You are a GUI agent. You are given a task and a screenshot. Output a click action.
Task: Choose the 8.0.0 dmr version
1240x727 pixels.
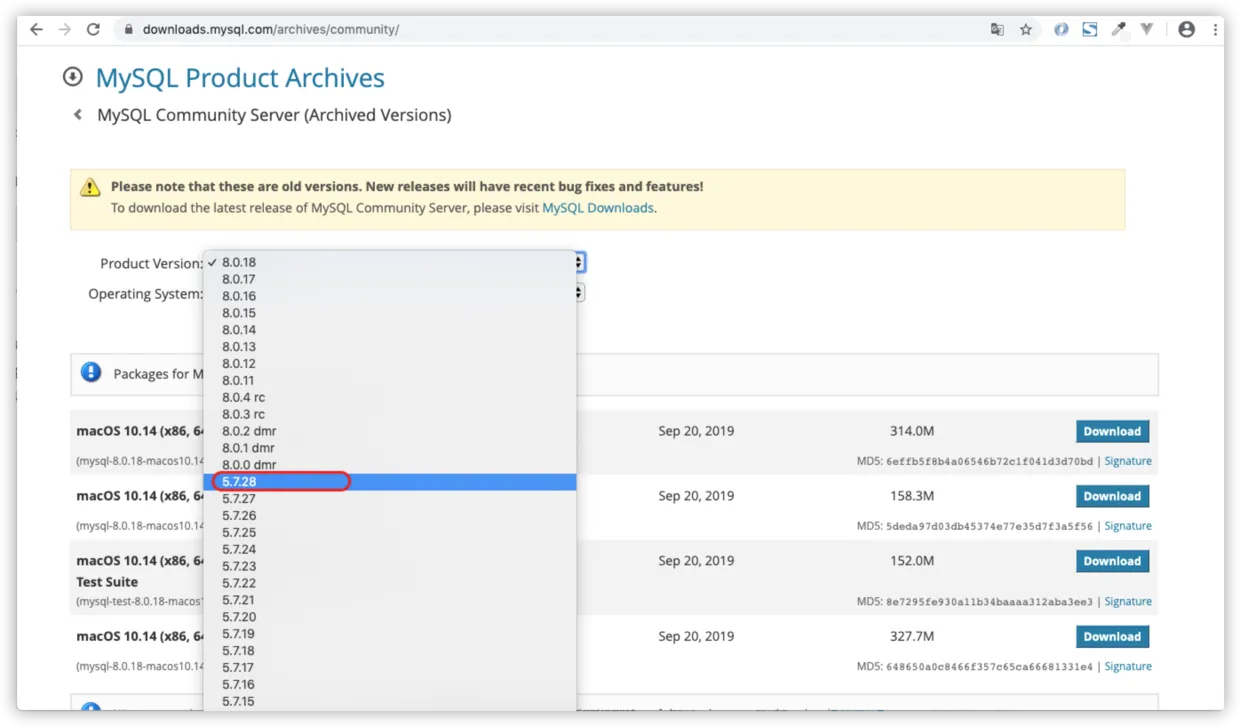tap(390, 465)
